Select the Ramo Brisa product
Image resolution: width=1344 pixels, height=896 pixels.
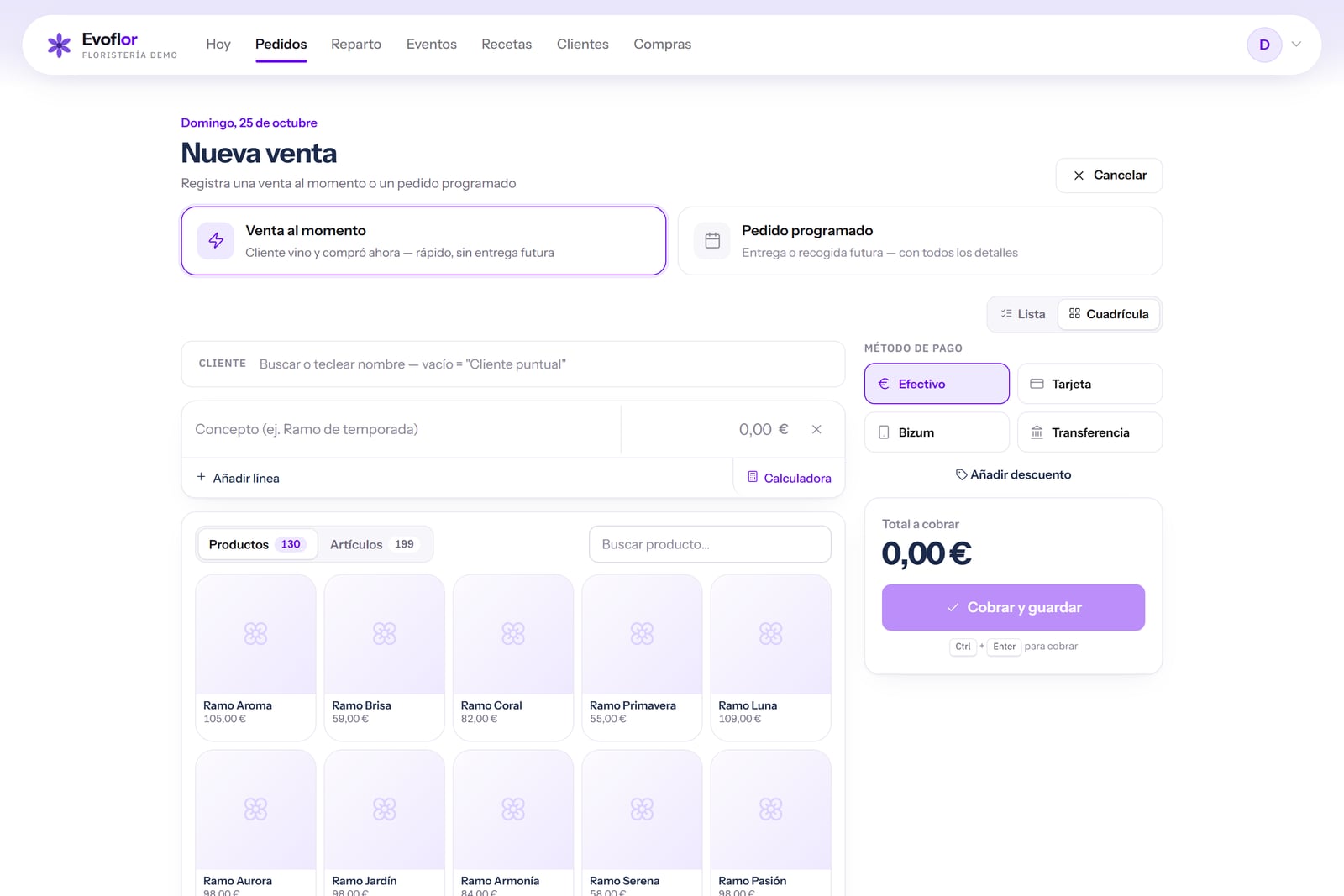(x=385, y=658)
